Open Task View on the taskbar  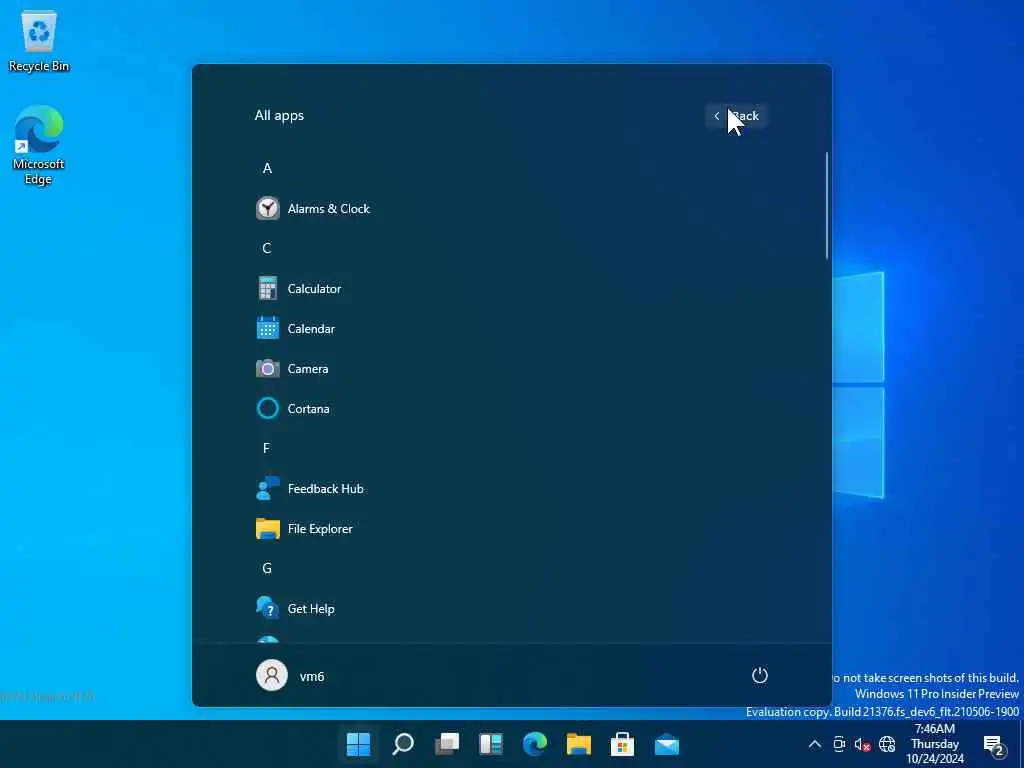[447, 744]
